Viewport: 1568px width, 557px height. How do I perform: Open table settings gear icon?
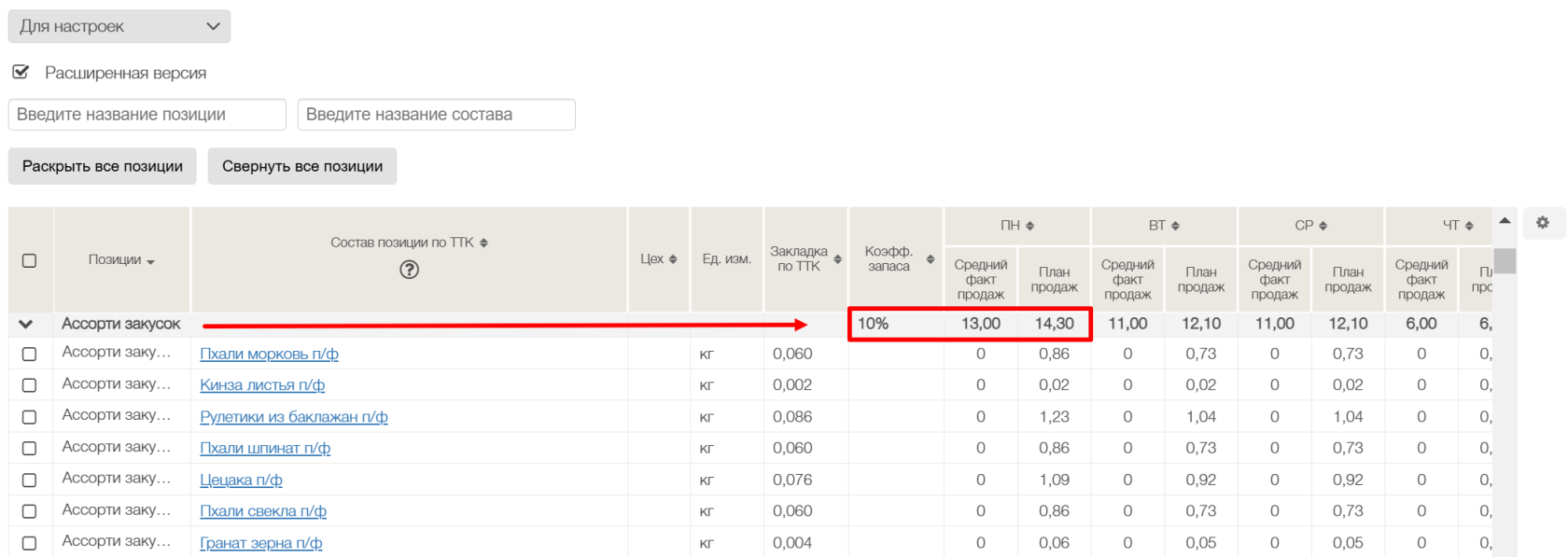(1542, 223)
